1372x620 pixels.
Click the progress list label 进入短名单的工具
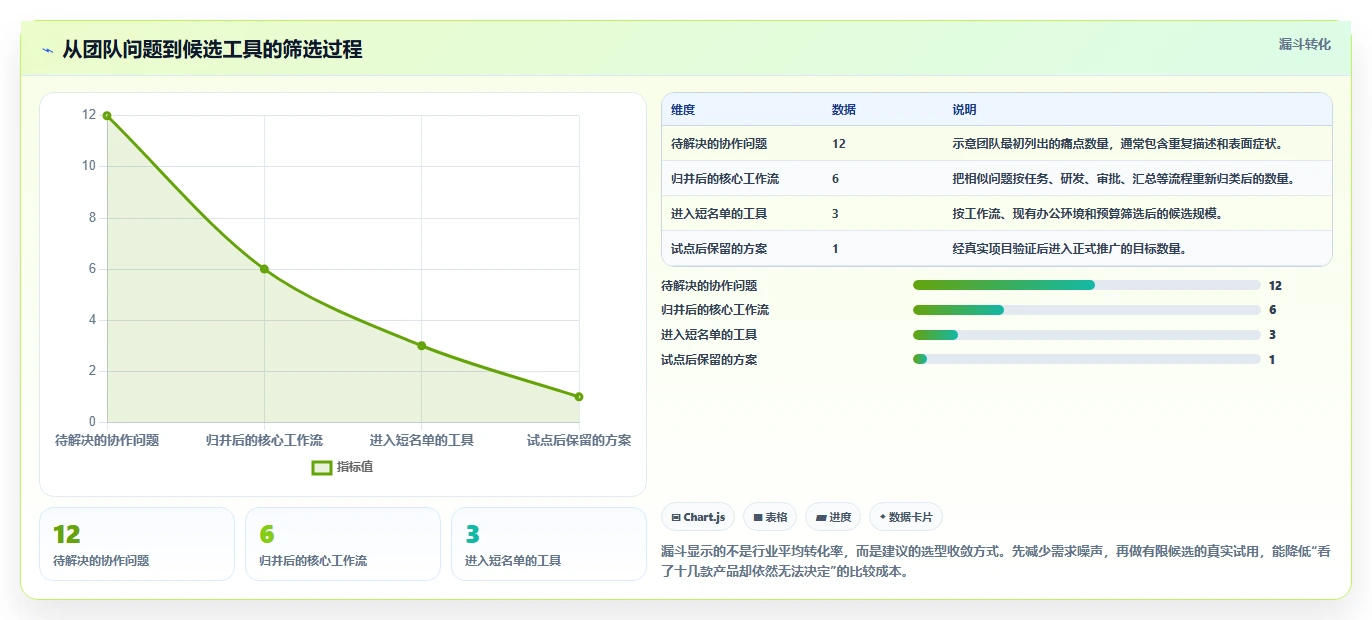709,335
